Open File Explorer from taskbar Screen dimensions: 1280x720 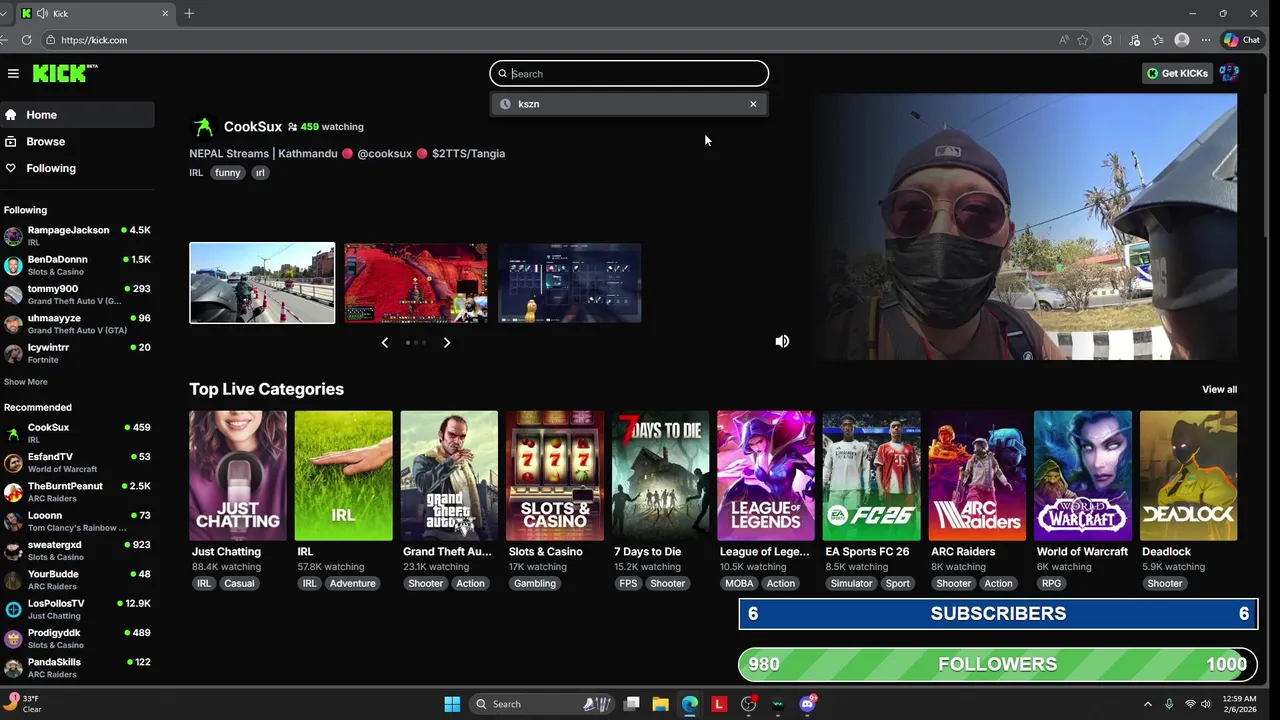tap(660, 704)
